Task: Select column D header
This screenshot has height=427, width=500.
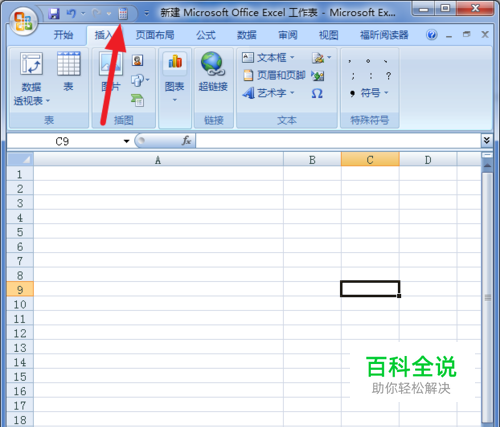Action: click(428, 160)
